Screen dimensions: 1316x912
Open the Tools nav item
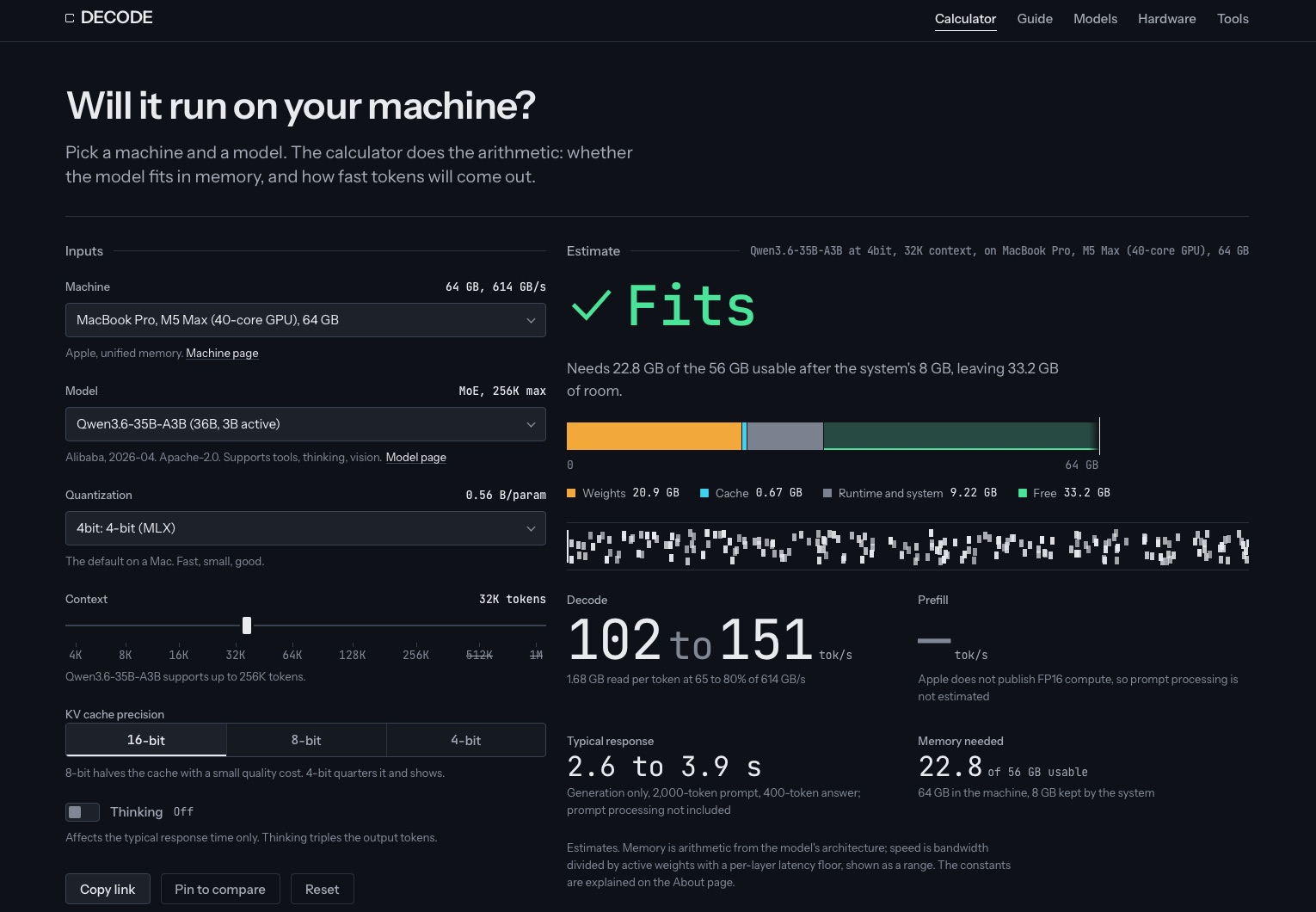pyautogui.click(x=1233, y=19)
